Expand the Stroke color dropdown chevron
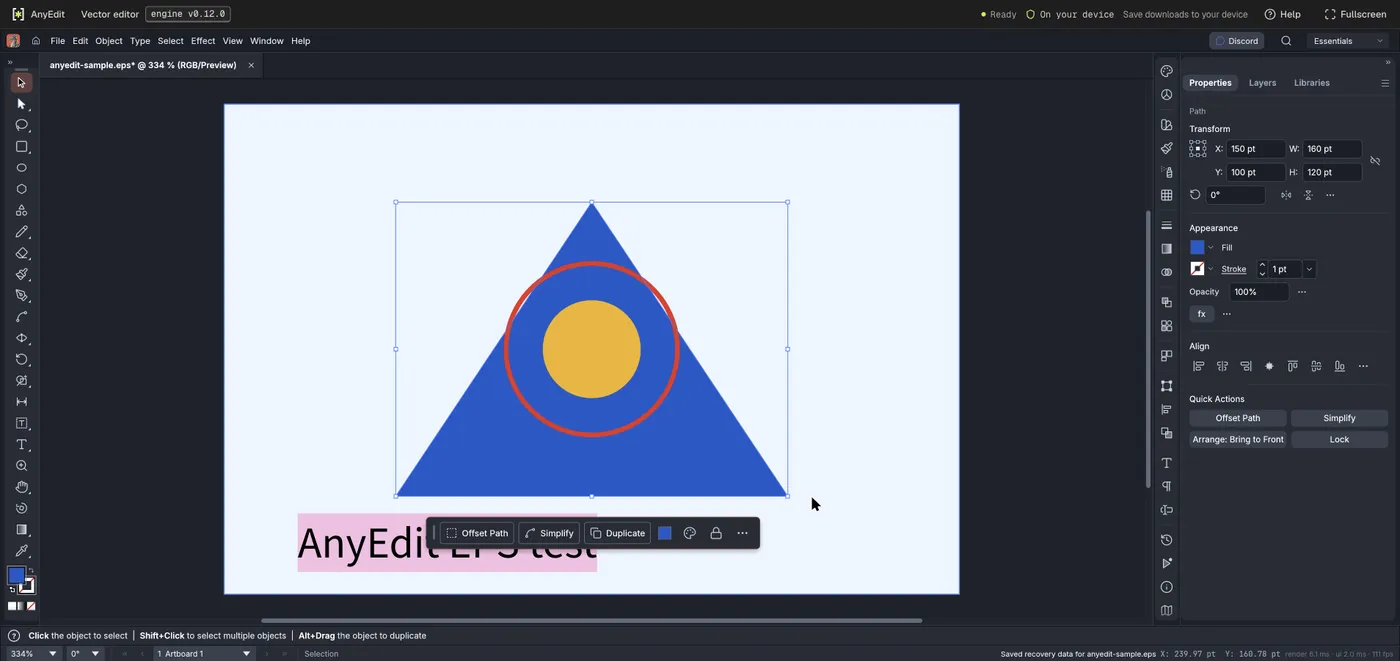1400x661 pixels. coord(1211,269)
